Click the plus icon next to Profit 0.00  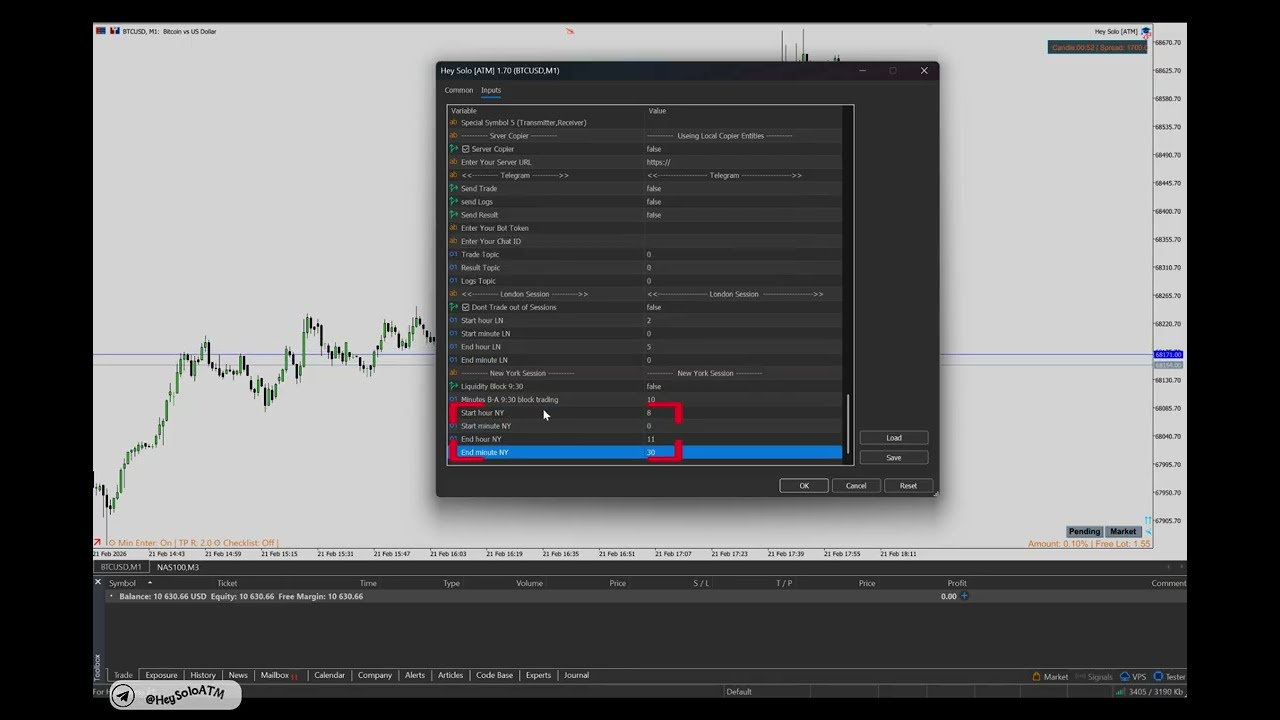click(964, 596)
